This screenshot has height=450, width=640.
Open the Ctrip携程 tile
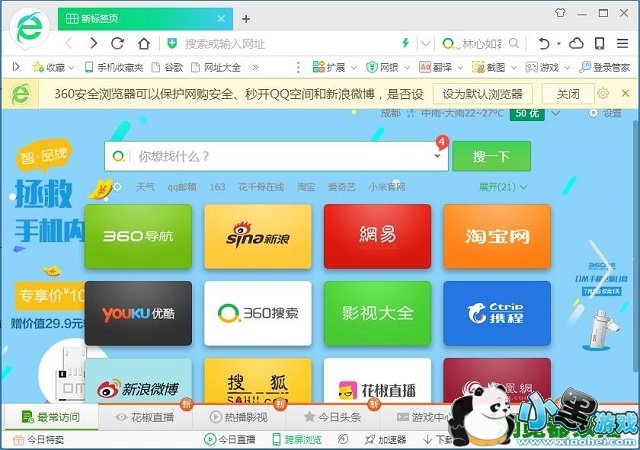tap(497, 313)
